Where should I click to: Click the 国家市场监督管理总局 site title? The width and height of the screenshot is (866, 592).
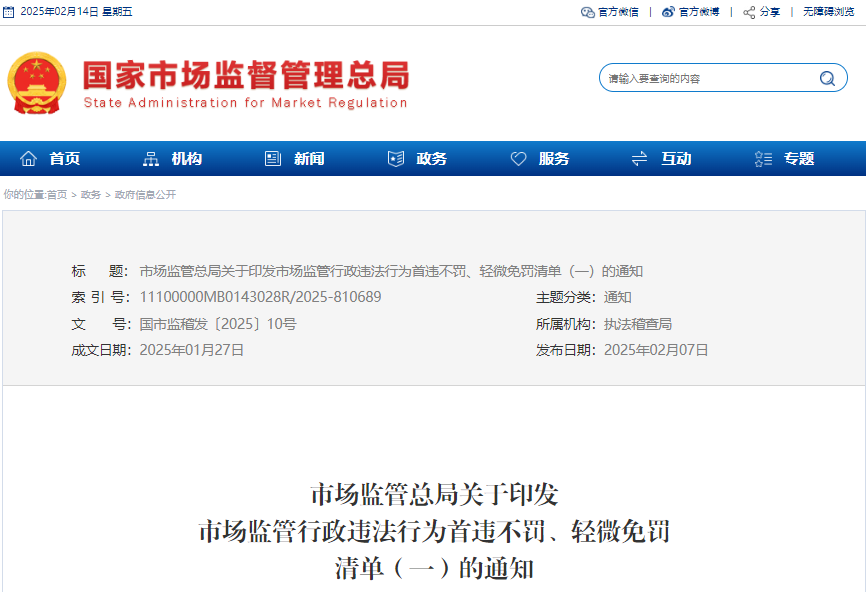(x=246, y=76)
